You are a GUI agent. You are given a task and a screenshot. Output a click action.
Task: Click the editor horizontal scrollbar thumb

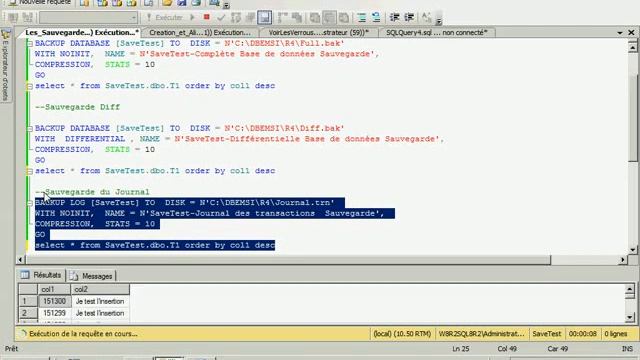coord(288,260)
